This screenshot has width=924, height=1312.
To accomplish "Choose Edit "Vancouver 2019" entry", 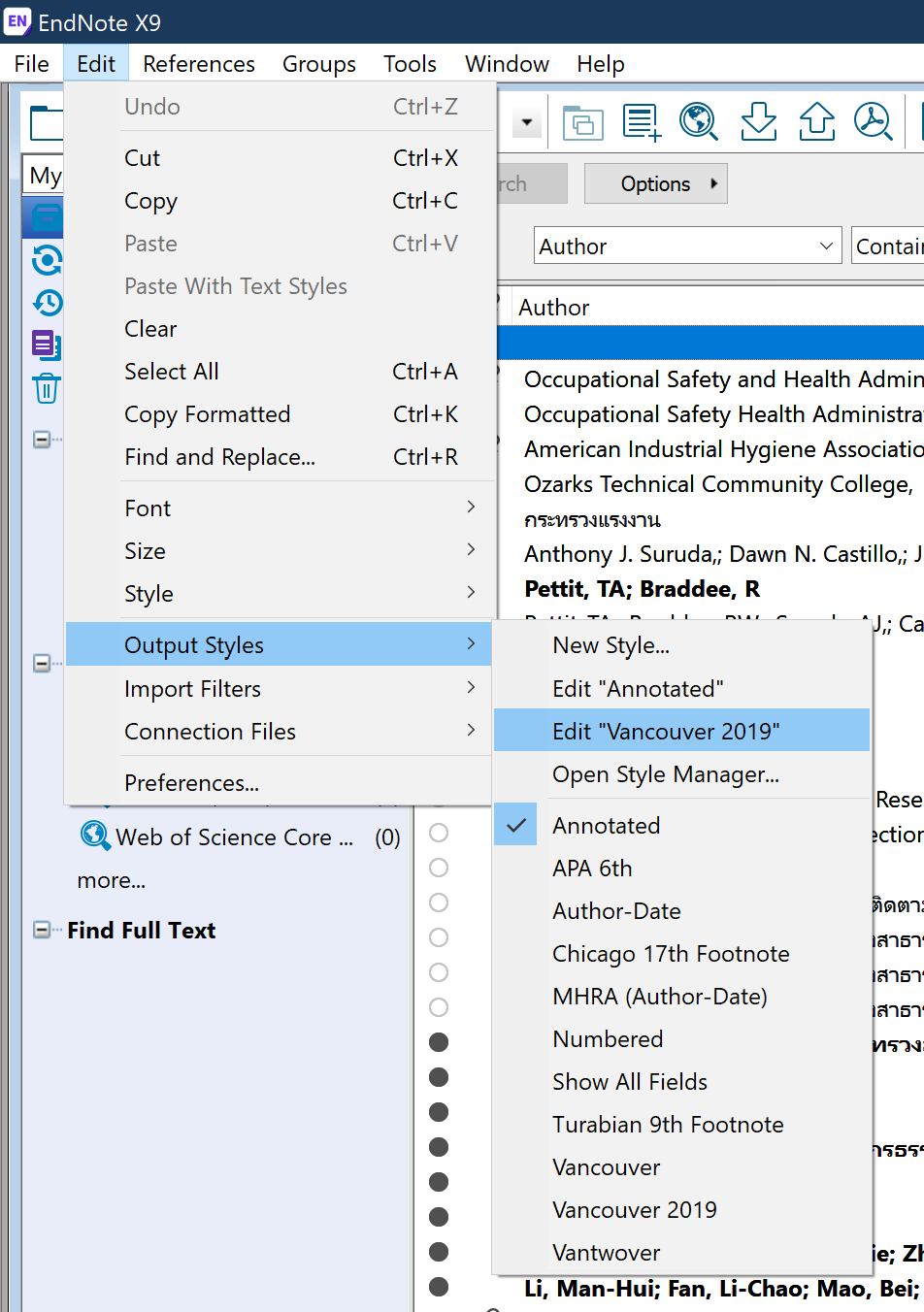I will [x=681, y=731].
